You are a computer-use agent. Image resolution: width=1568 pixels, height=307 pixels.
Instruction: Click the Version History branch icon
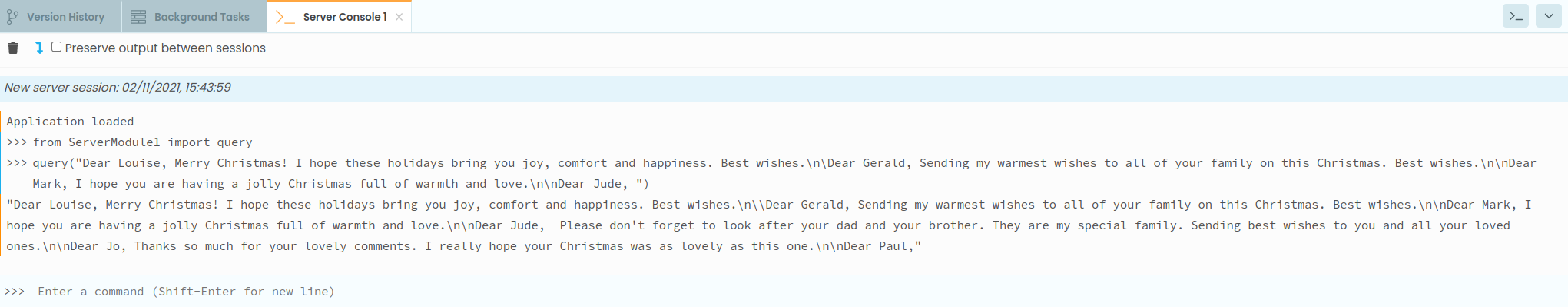tap(13, 16)
